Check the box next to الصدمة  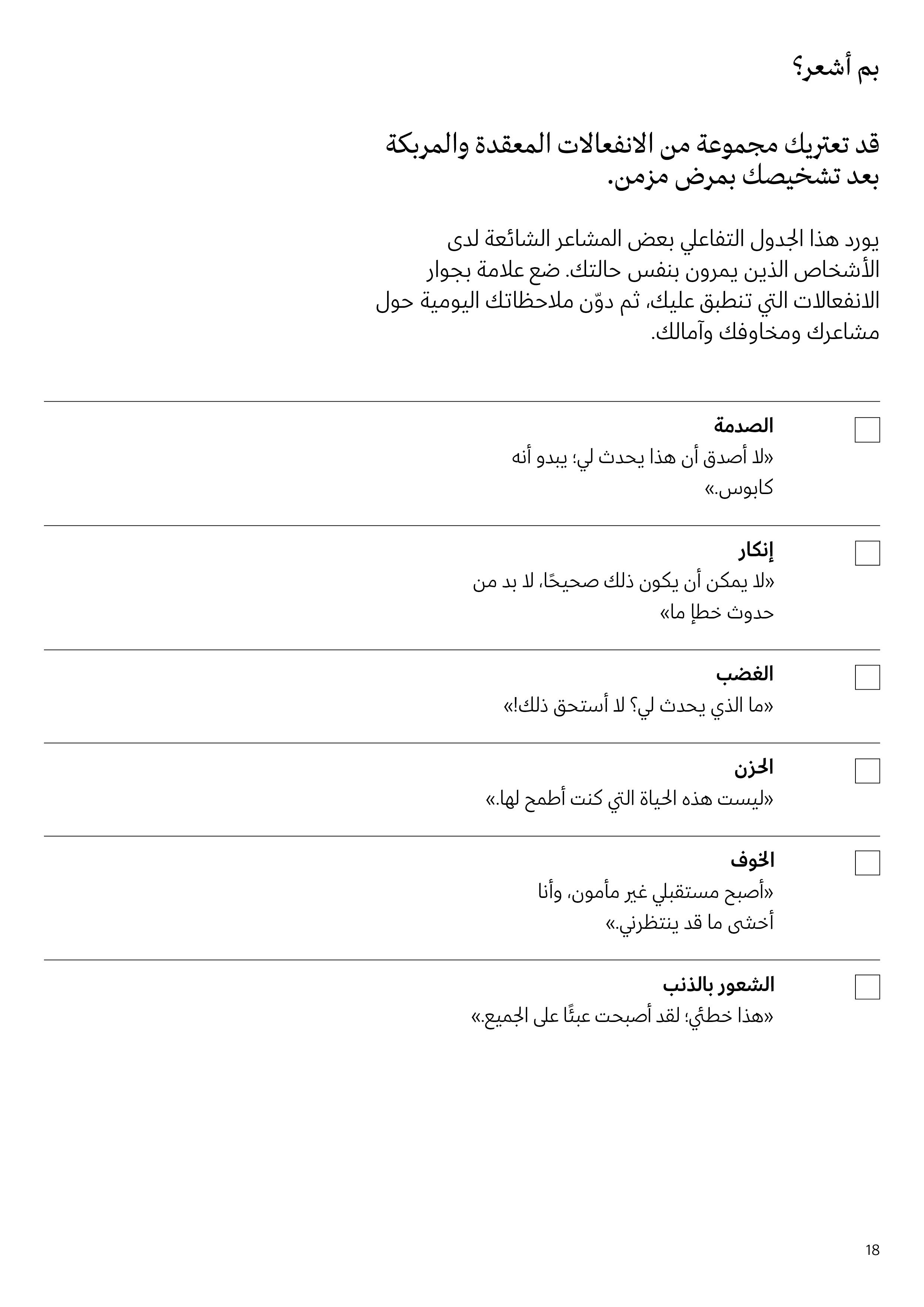[867, 430]
